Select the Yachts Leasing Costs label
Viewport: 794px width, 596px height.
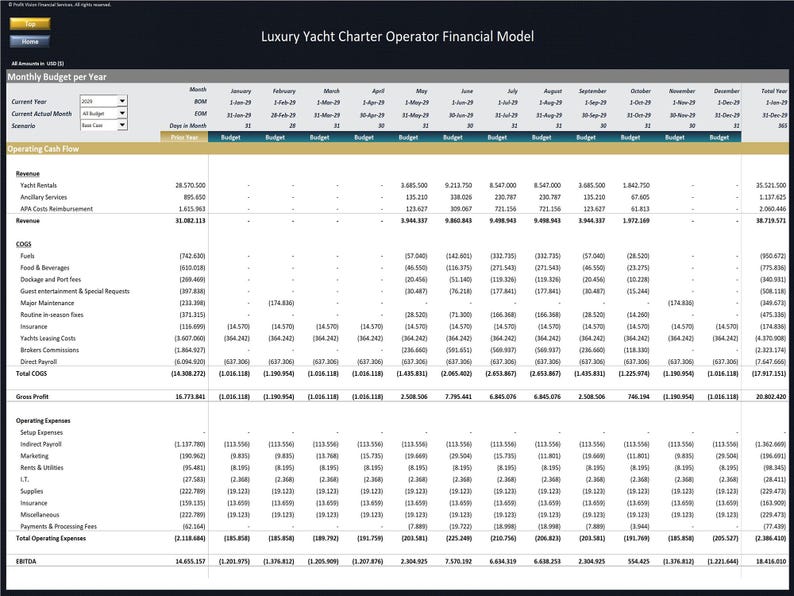pos(48,338)
